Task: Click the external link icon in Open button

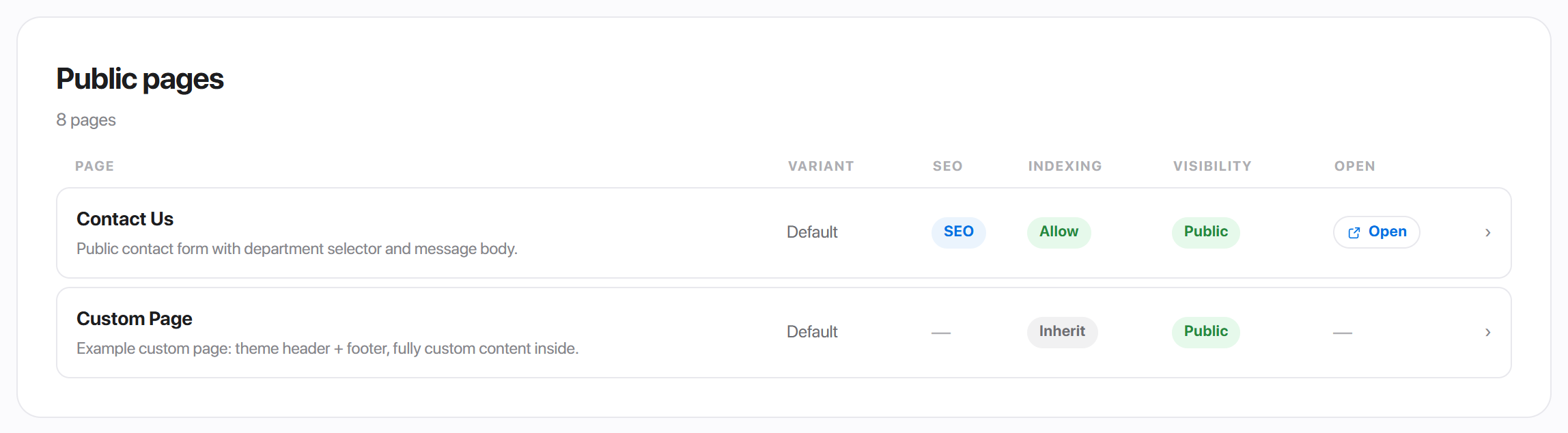Action: tap(1354, 233)
